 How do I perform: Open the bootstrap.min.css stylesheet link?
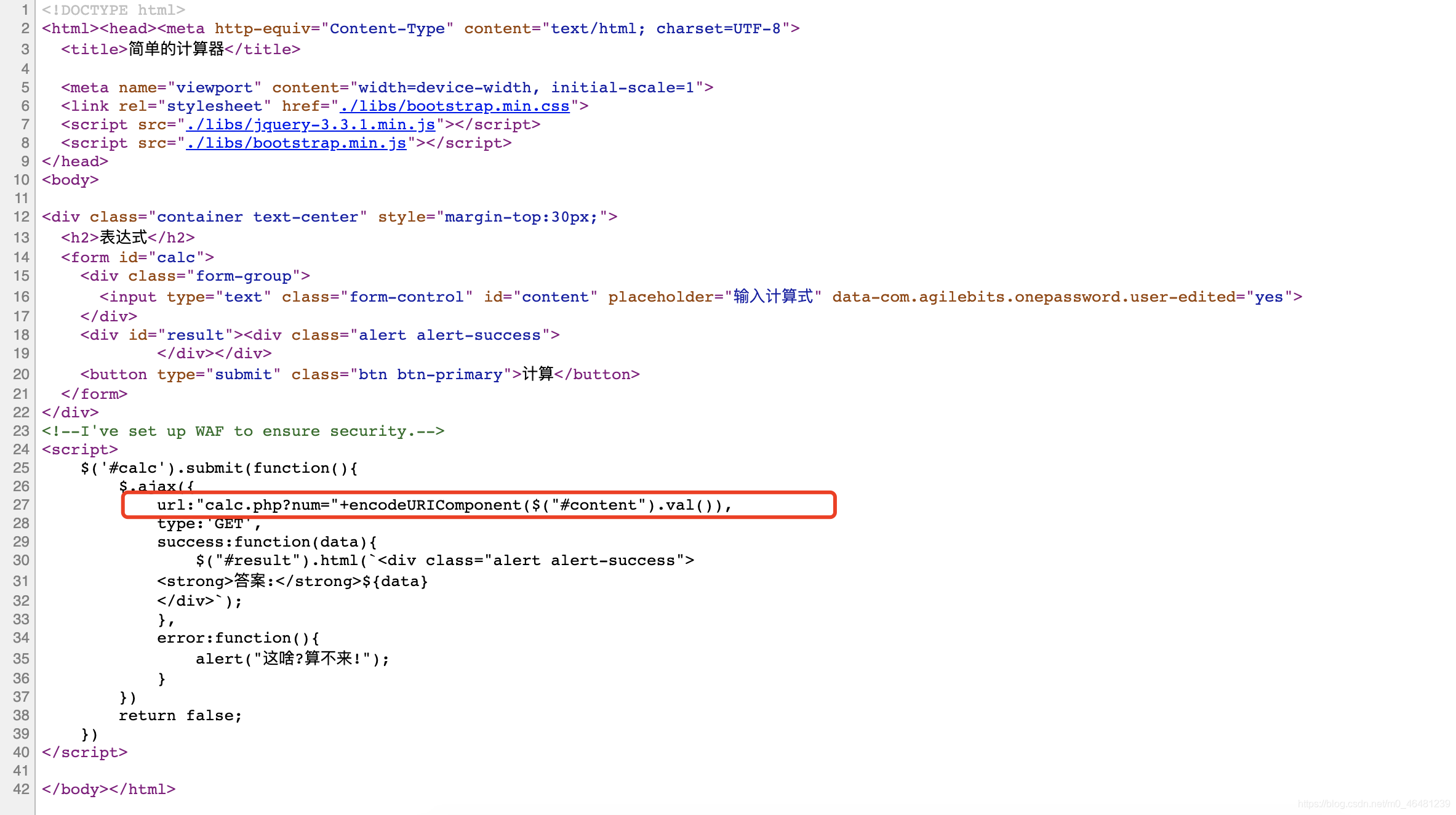(x=455, y=106)
